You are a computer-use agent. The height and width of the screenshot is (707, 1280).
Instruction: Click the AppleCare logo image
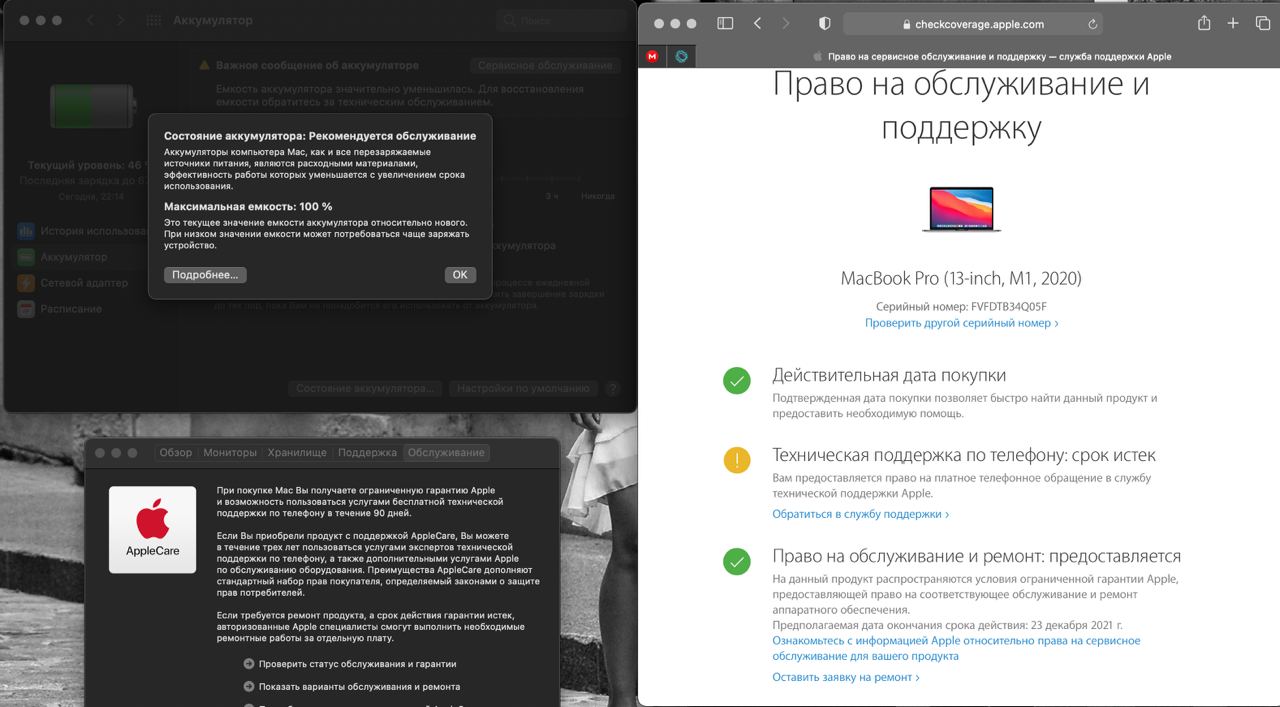(x=152, y=530)
